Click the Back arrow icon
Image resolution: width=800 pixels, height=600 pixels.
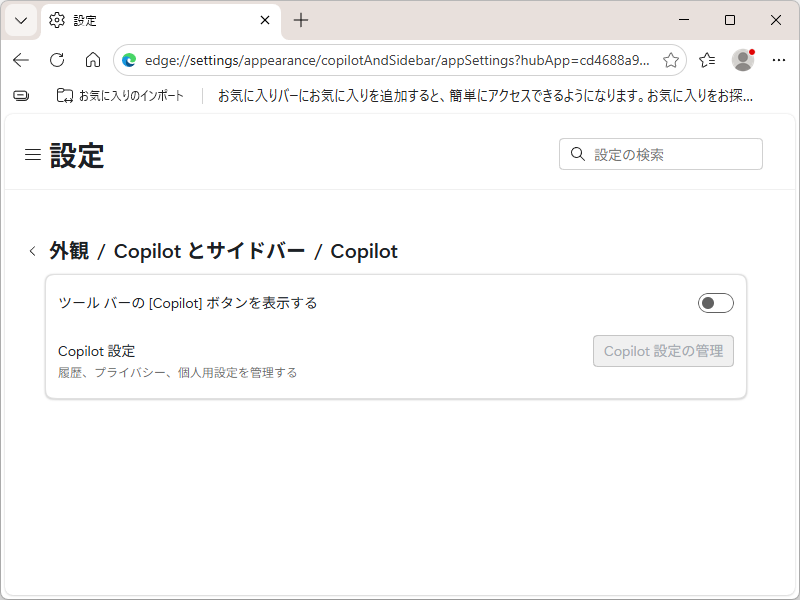click(21, 60)
